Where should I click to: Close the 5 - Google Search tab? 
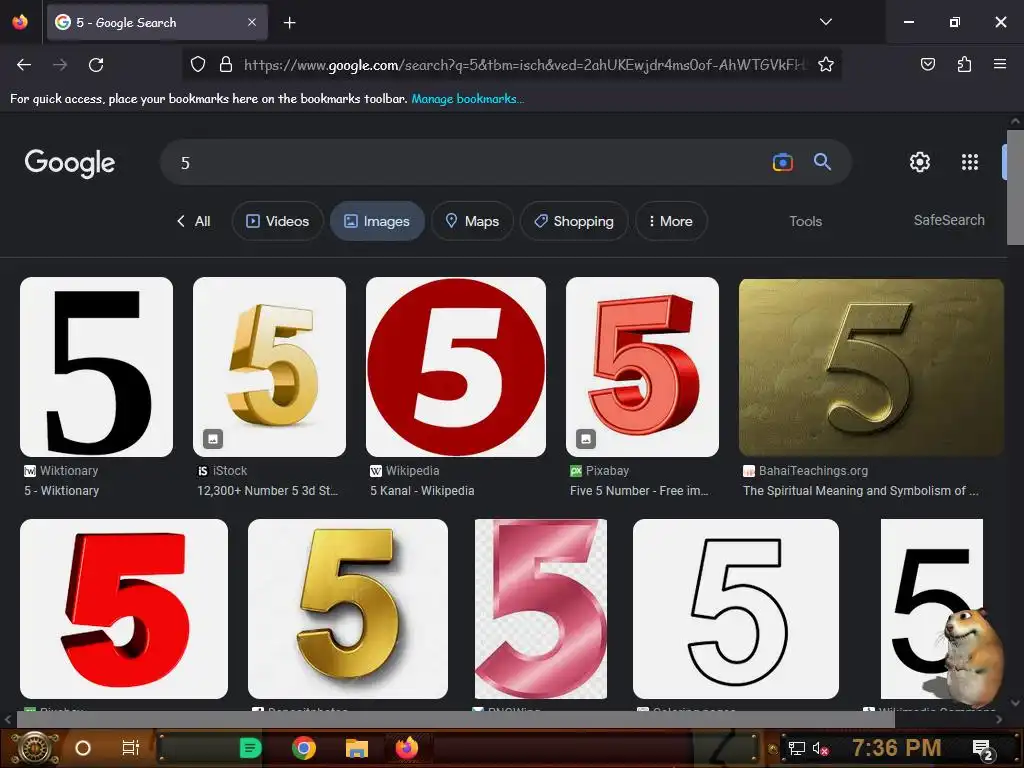[x=251, y=22]
